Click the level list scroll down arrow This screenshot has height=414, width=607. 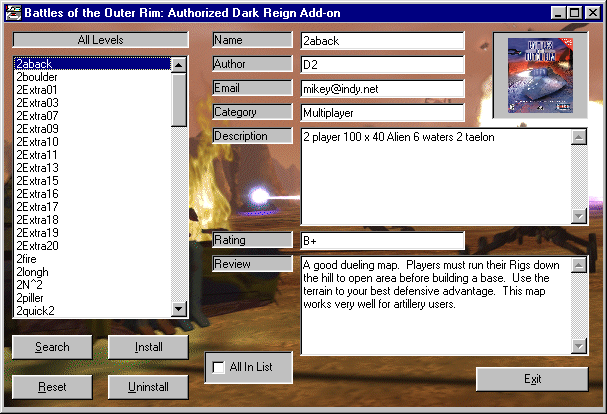pyautogui.click(x=178, y=309)
